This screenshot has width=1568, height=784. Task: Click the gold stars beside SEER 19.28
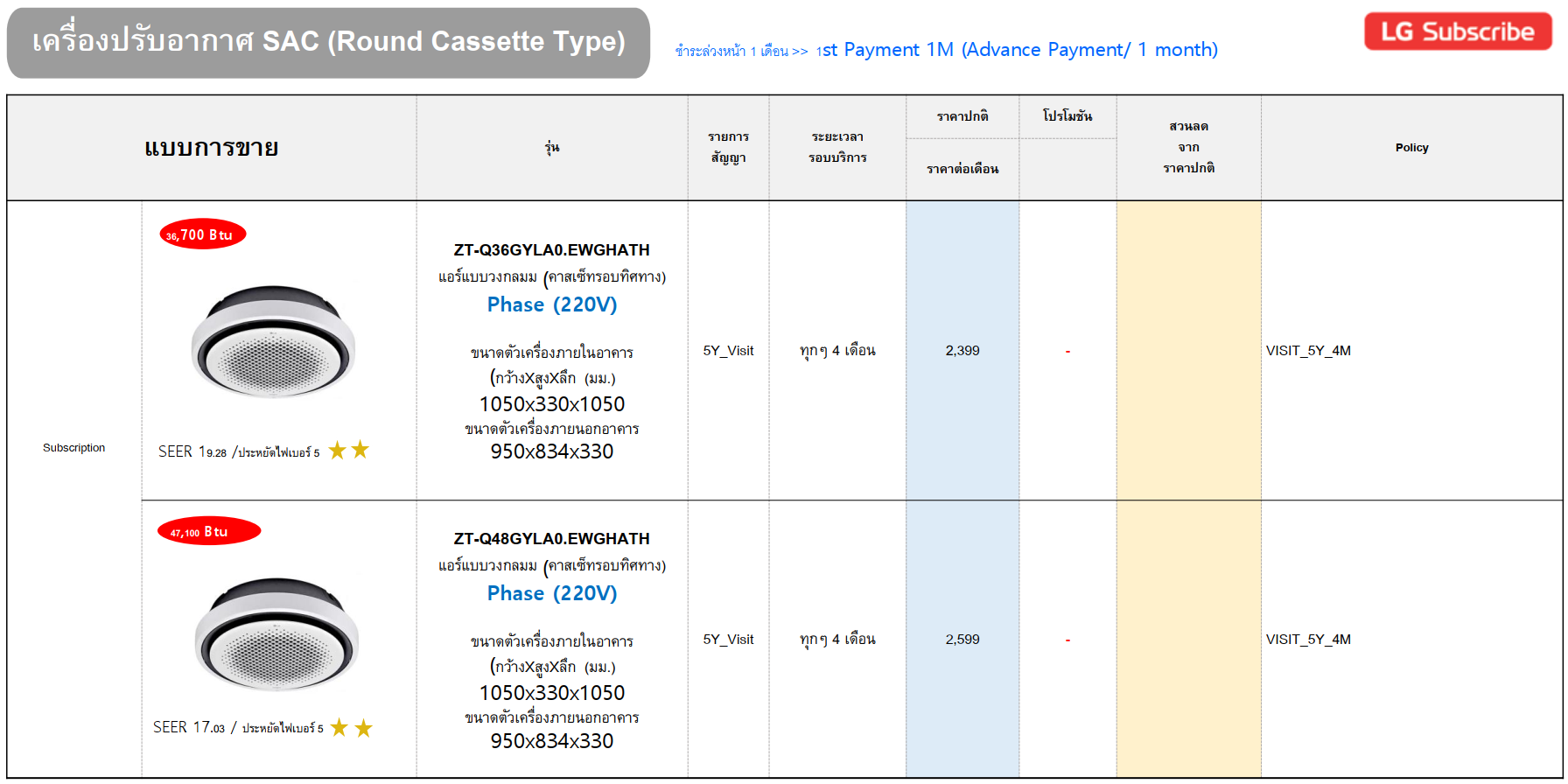tap(349, 451)
